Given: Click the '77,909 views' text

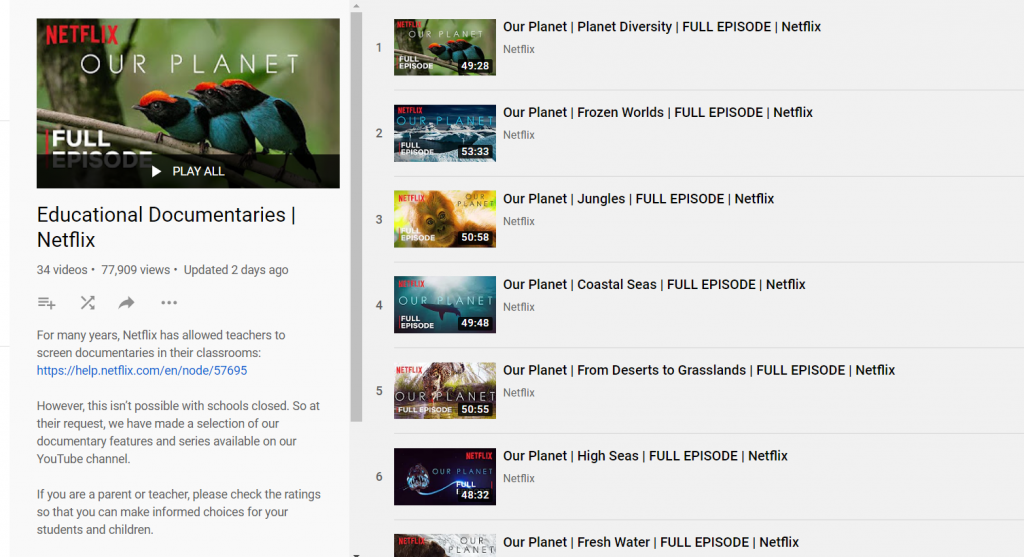Looking at the screenshot, I should (x=135, y=270).
